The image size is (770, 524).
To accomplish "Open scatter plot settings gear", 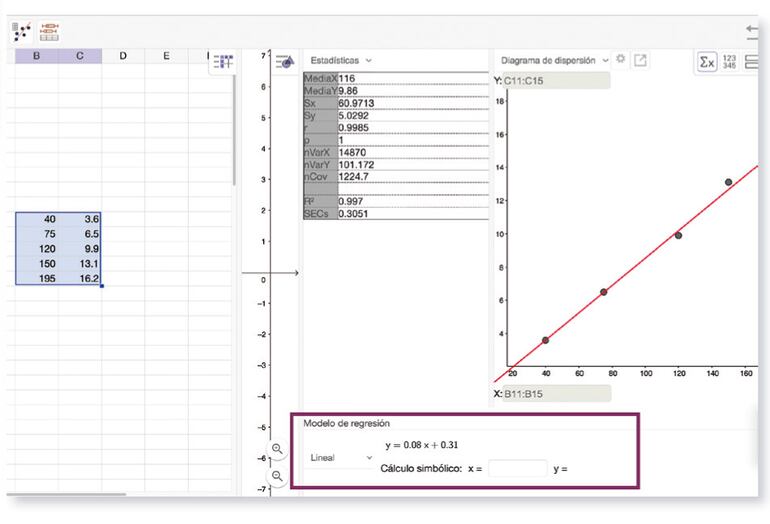I will tap(621, 59).
